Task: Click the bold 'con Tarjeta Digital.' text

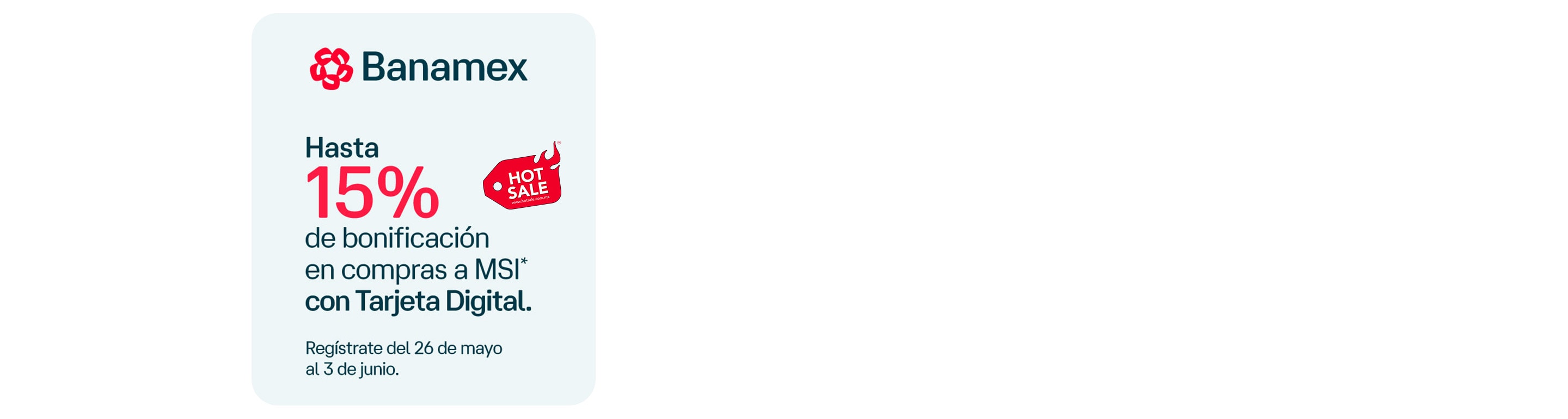Action: click(418, 301)
